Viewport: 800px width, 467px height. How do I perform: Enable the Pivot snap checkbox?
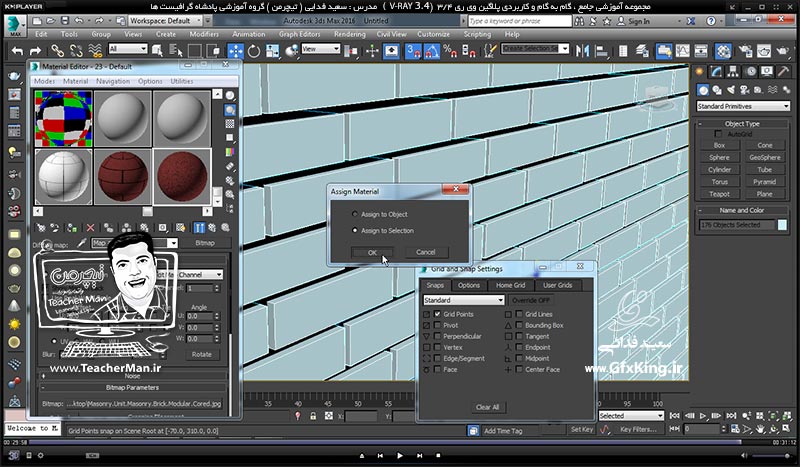point(437,325)
